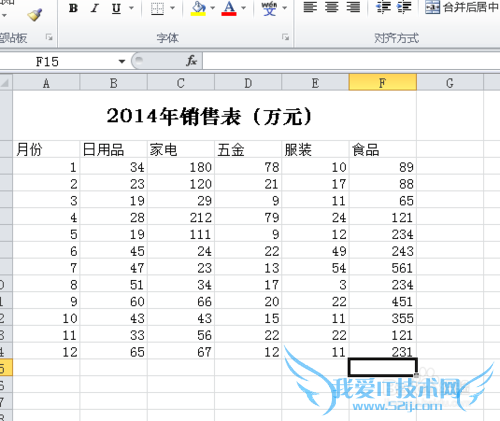The height and width of the screenshot is (421, 500).
Task: Open font color dropdown arrow
Action: coord(244,7)
